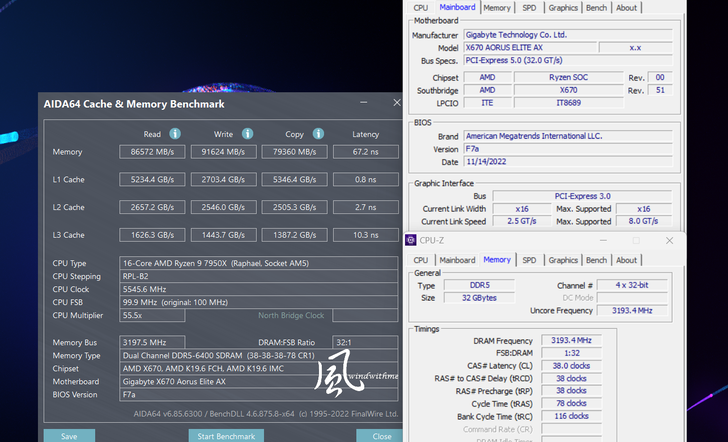Switch to CPU tab in Mainboard CPU-Z window
Screen dimensions: 728x442
pos(420,8)
